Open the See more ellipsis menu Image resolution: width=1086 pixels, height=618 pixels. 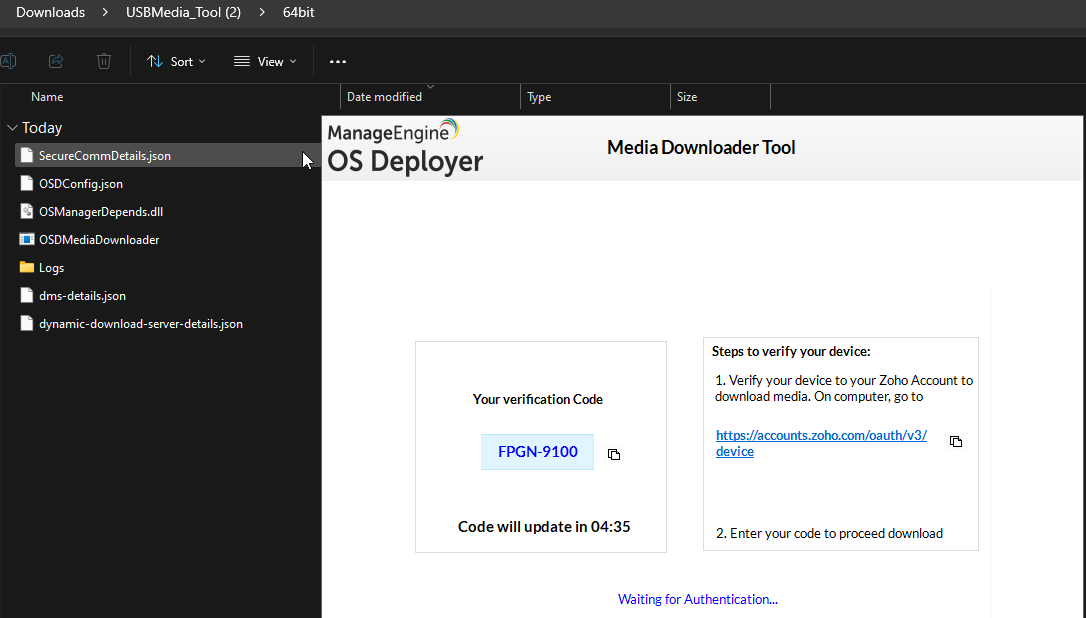coord(338,61)
